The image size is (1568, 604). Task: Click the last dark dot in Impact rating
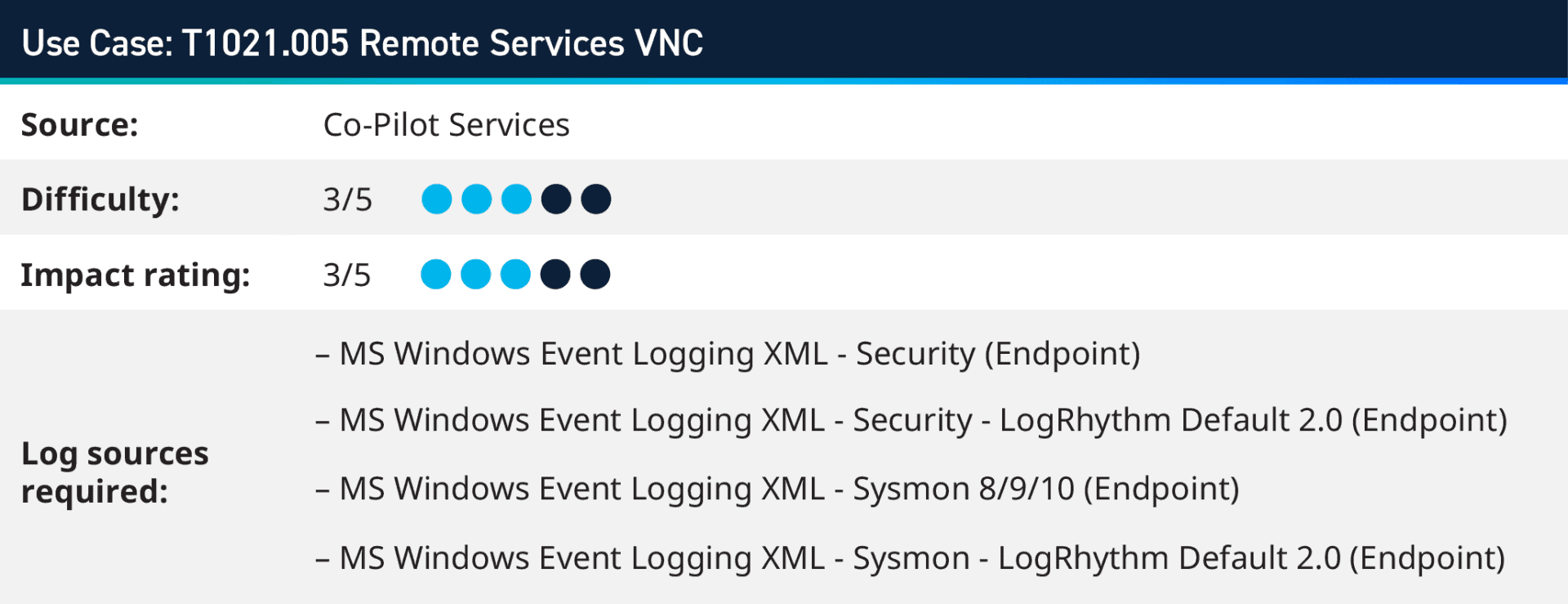[x=595, y=275]
